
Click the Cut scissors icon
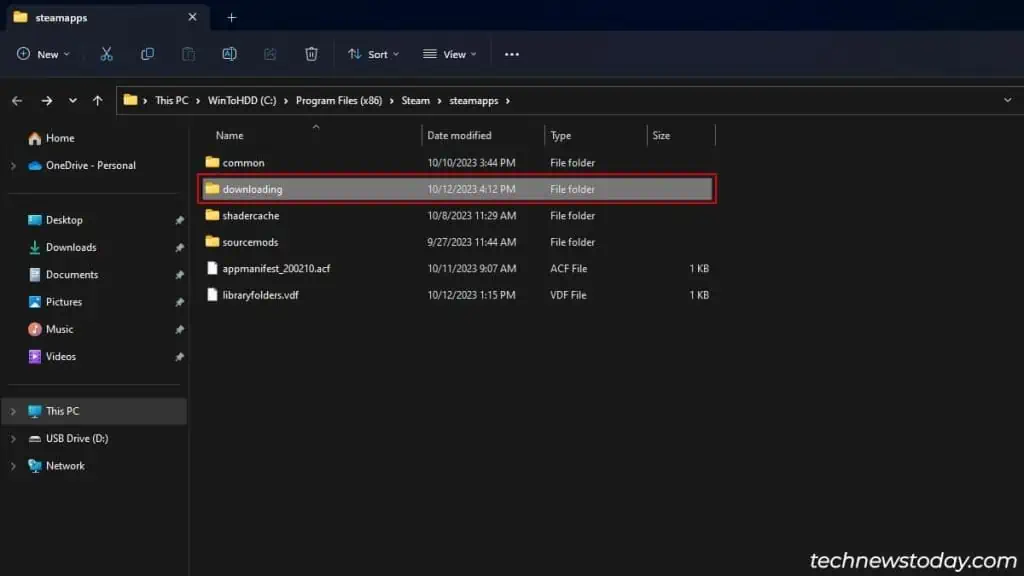pos(106,54)
